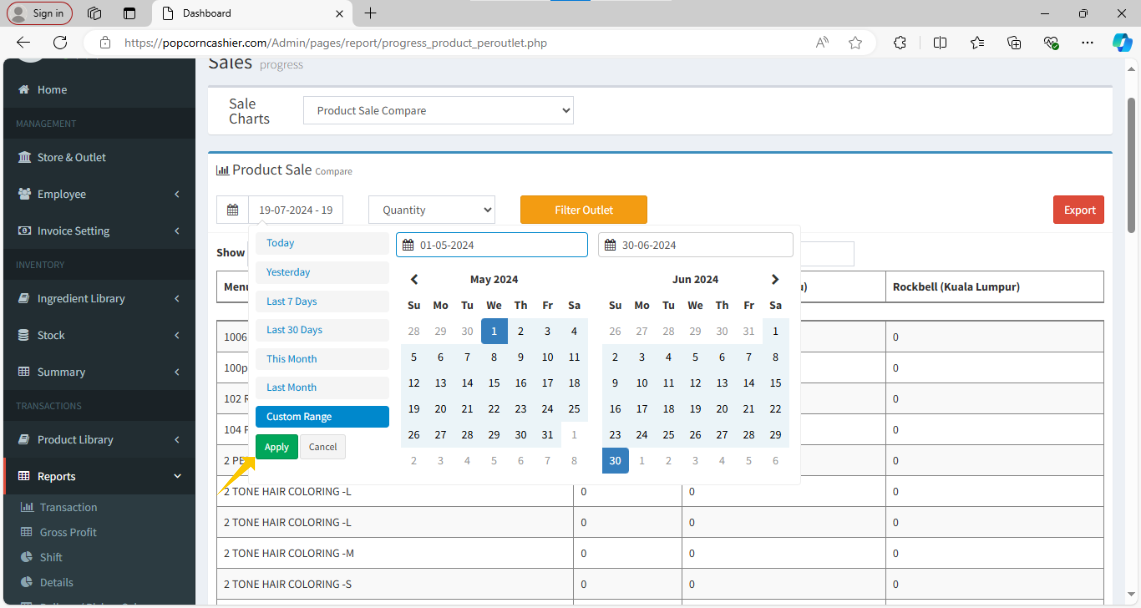Screen dimensions: 1141x608
Task: Expand Stock submenu chevron
Action: (177, 335)
